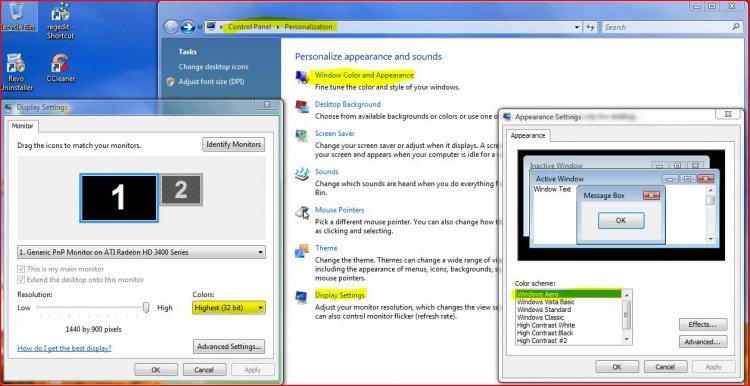Image resolution: width=750 pixels, height=386 pixels.
Task: Click the Theme icon
Action: (302, 251)
